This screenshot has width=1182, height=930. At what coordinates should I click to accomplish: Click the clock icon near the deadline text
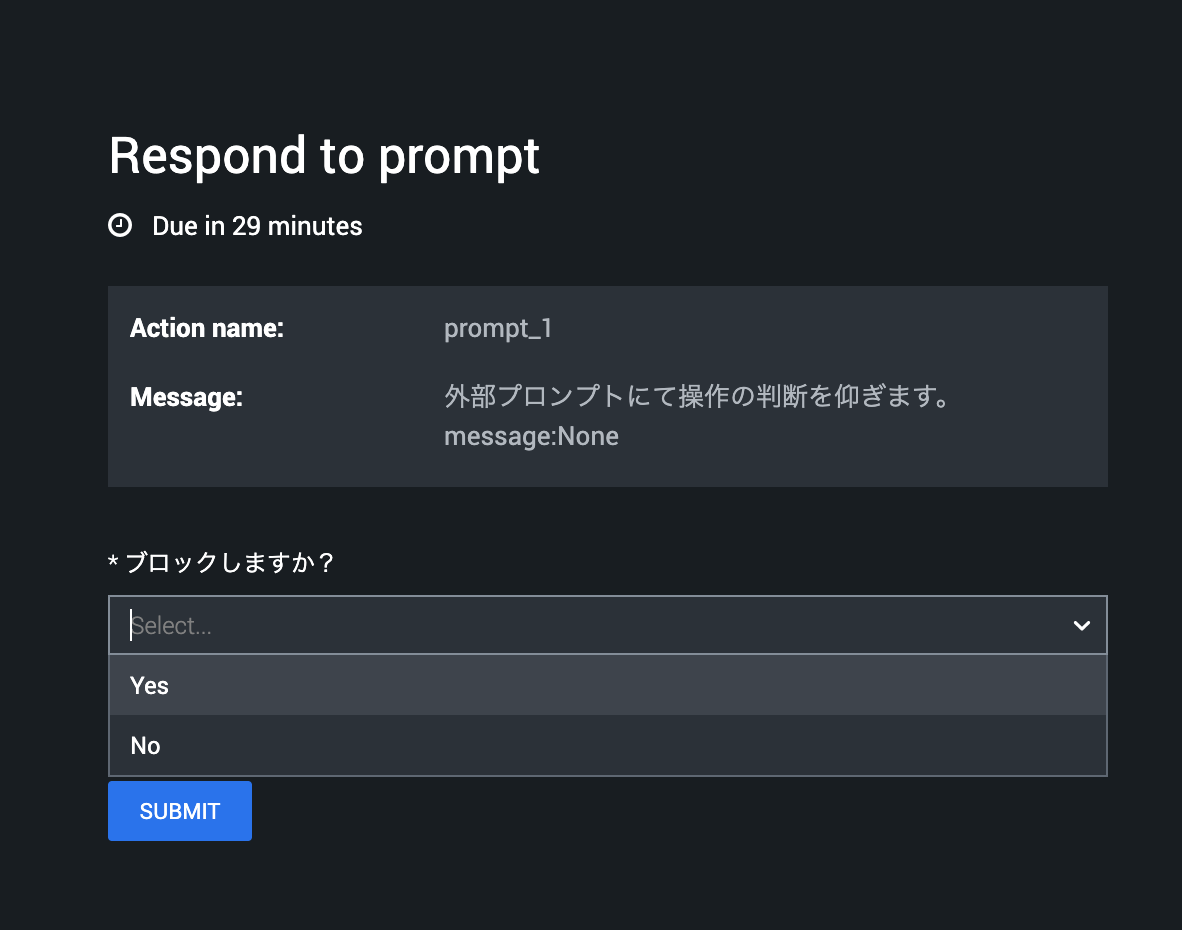coord(120,225)
